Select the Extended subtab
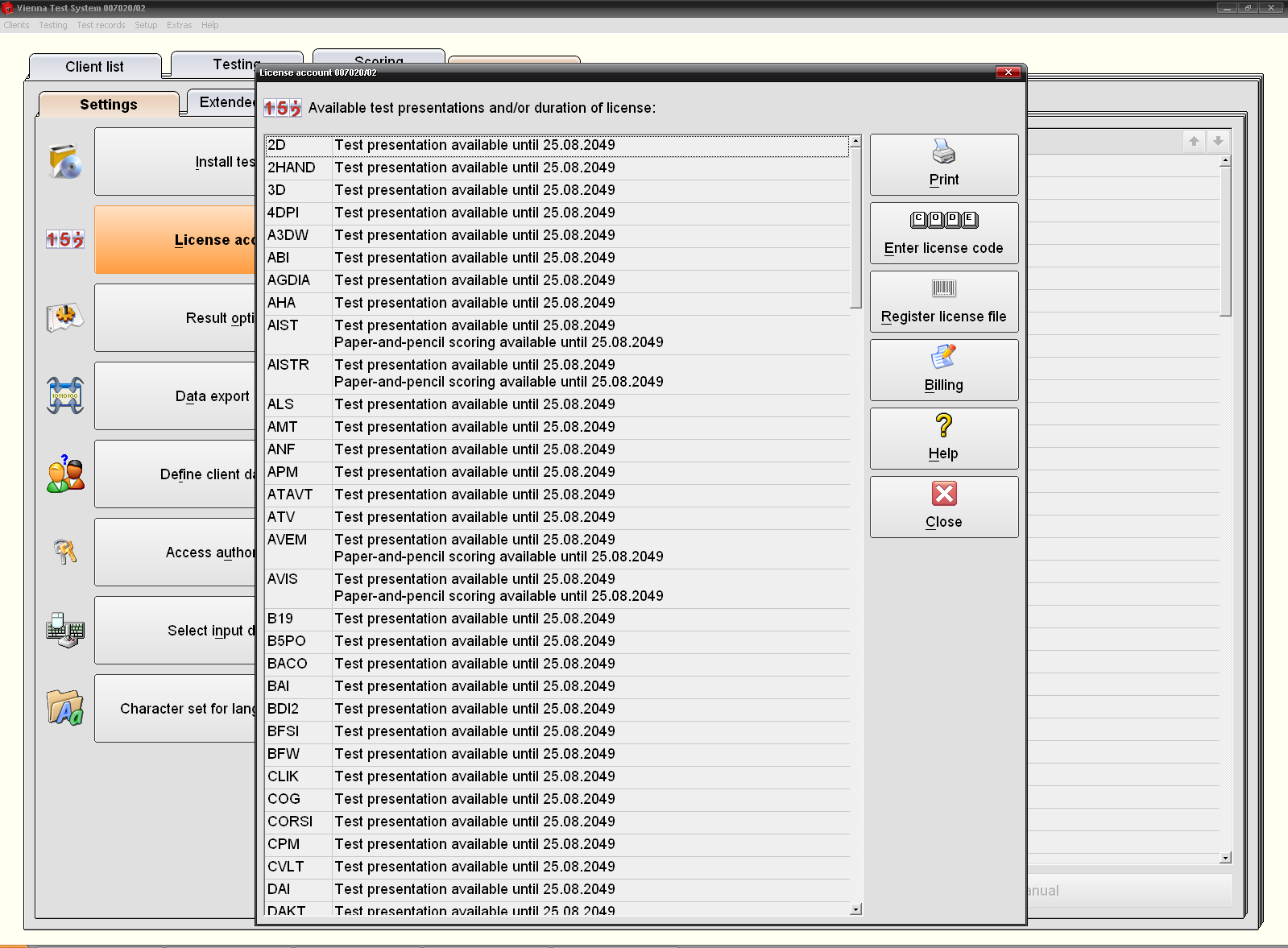Image resolution: width=1288 pixels, height=948 pixels. coord(222,102)
